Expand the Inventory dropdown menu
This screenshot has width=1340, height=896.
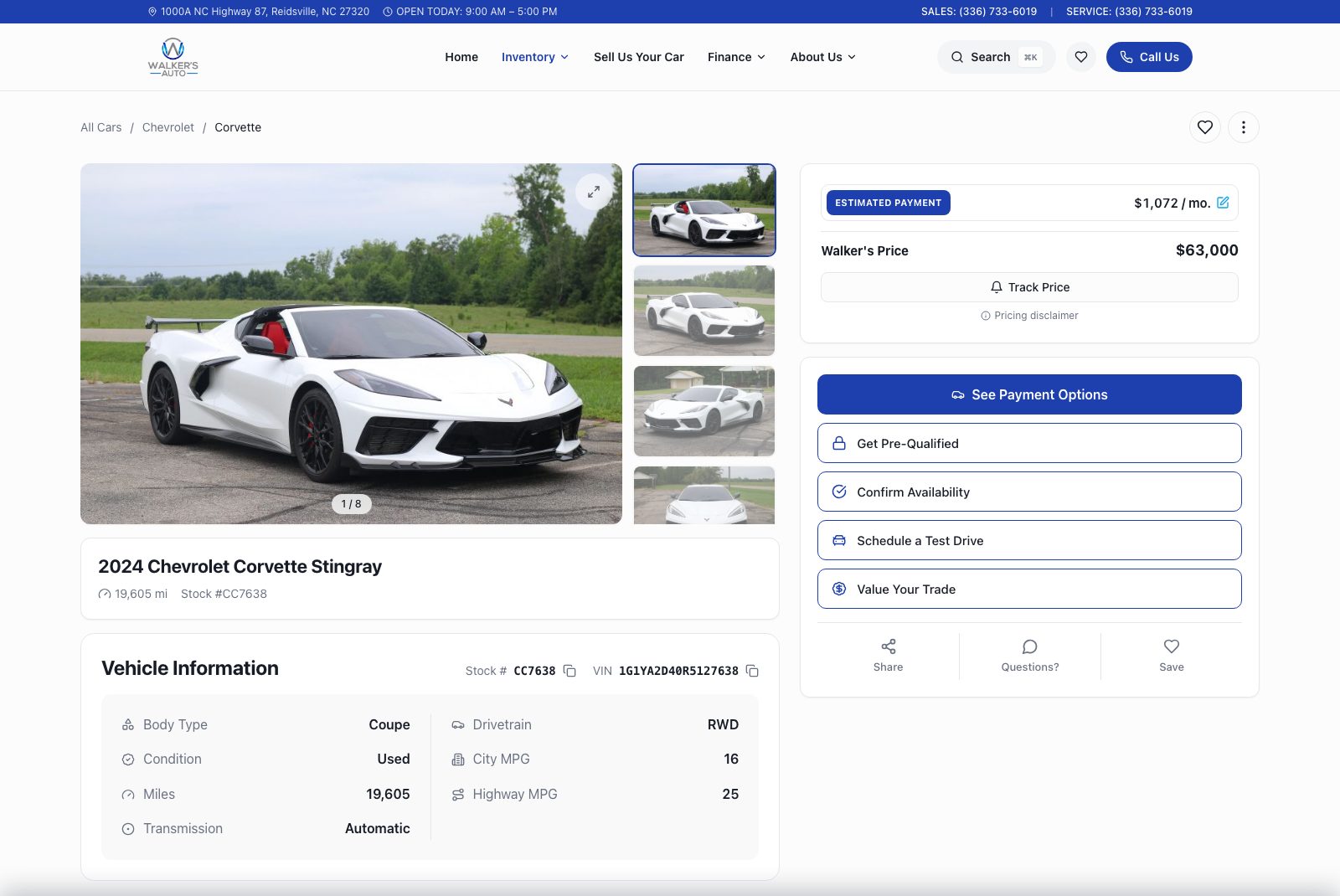point(535,57)
